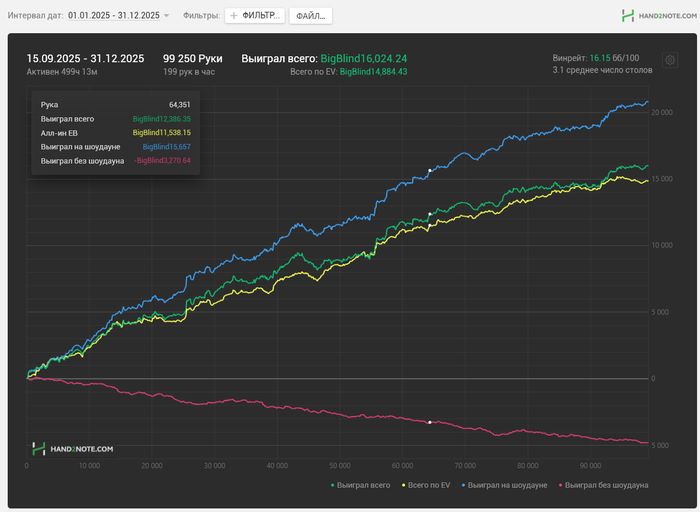This screenshot has width=700, height=512.
Task: Click the 199 рук в час text
Action: coord(189,72)
